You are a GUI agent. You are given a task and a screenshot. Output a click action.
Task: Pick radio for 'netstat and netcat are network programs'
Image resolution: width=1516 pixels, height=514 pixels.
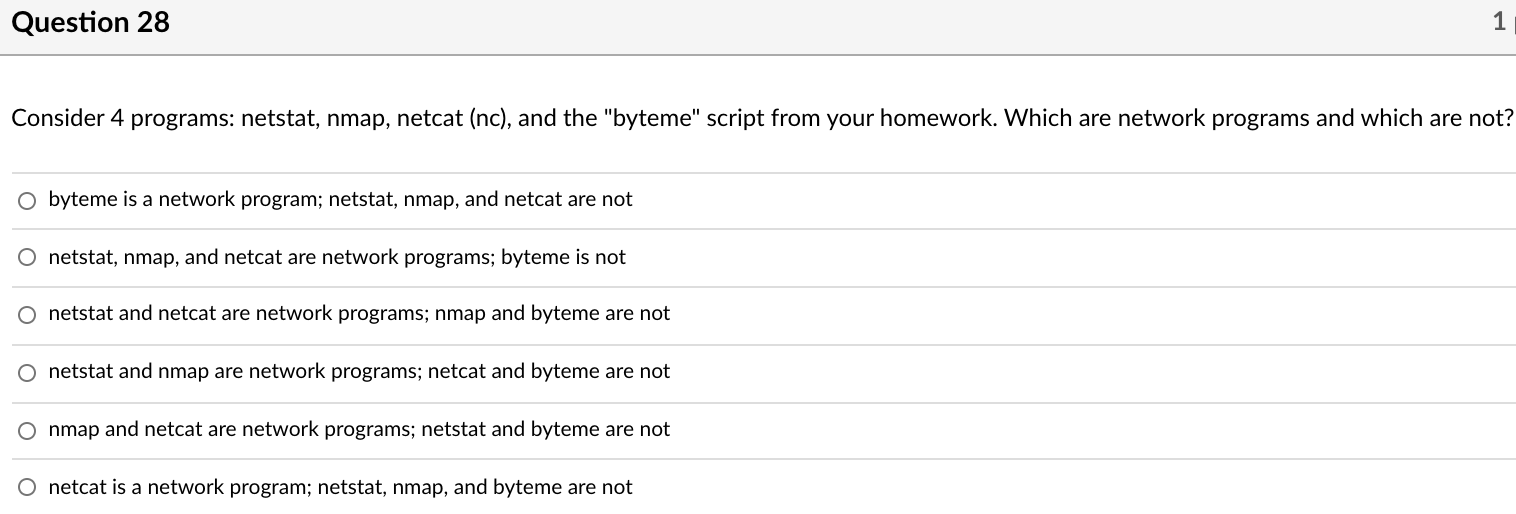pyautogui.click(x=28, y=315)
